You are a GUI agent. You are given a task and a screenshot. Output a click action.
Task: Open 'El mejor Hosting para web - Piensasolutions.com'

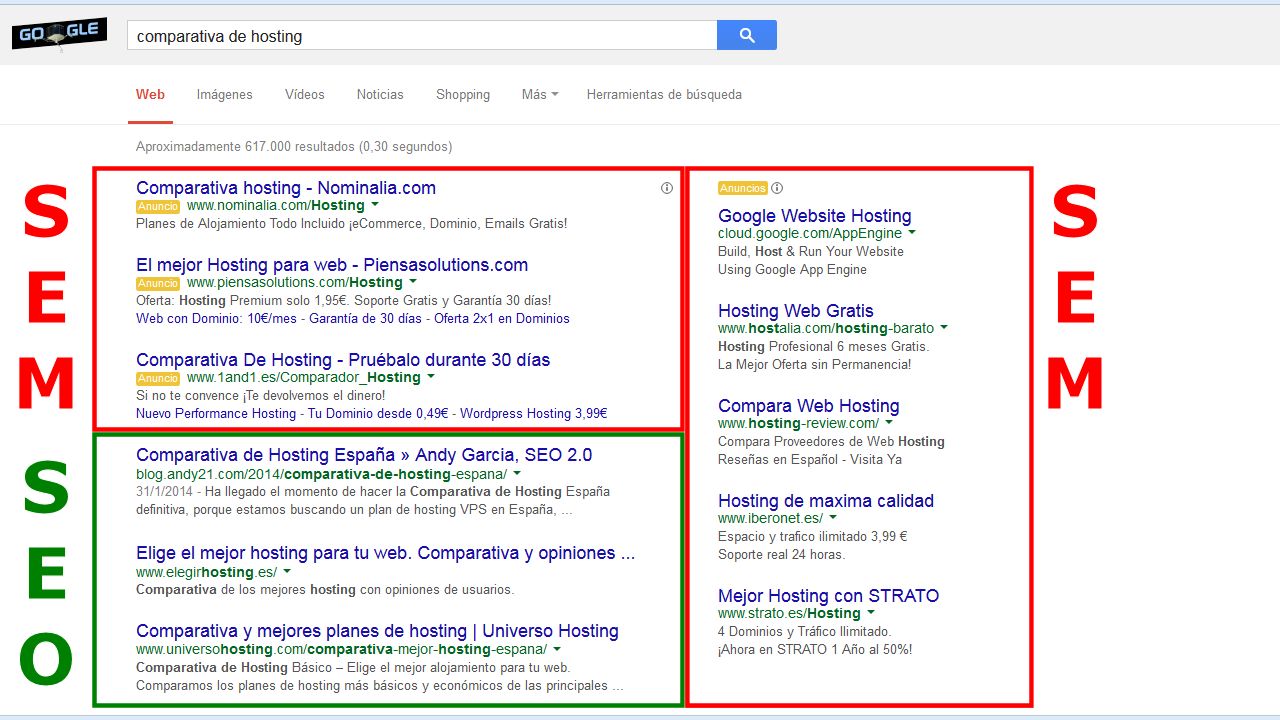pyautogui.click(x=332, y=264)
